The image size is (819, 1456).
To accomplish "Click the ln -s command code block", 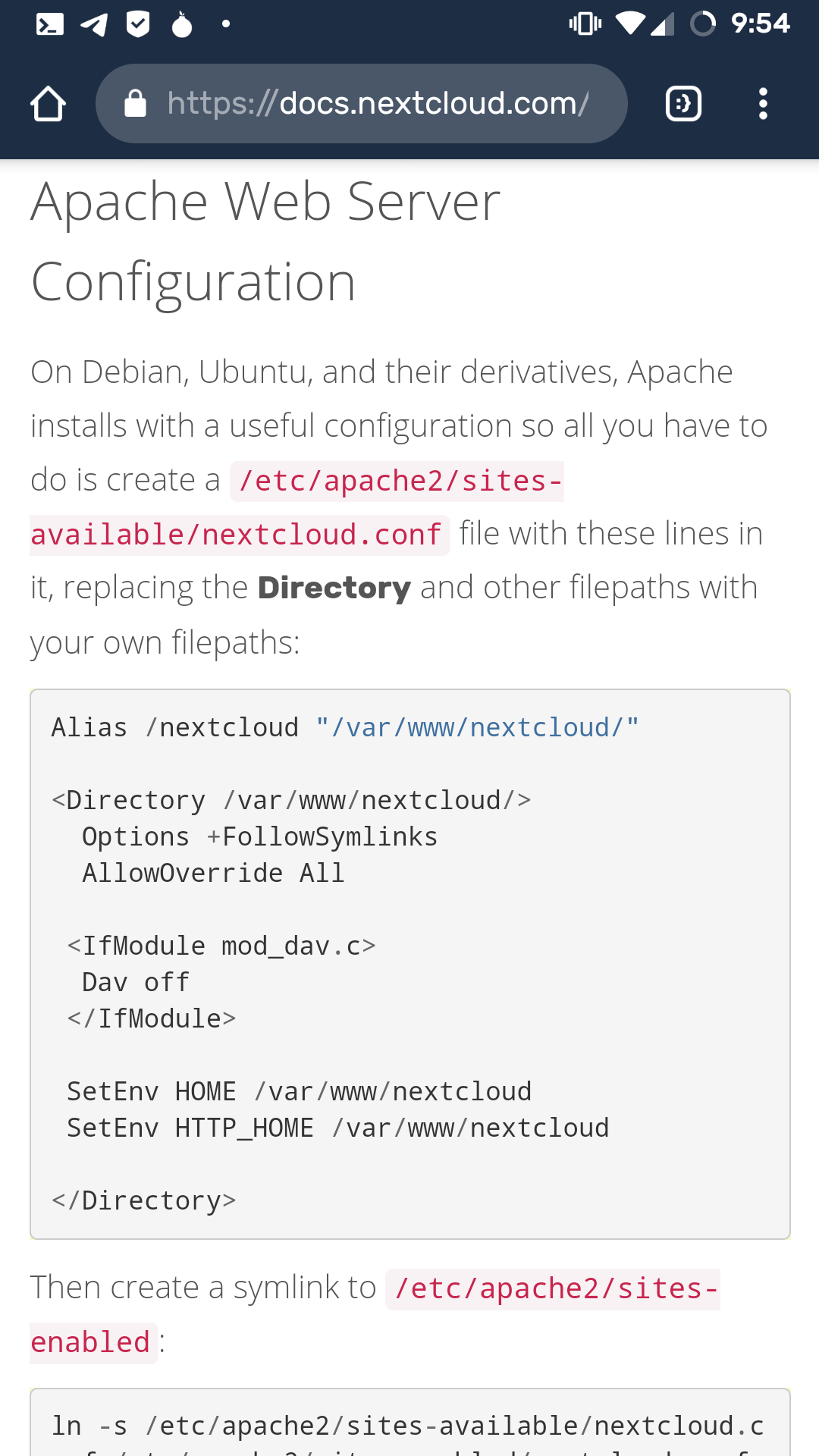I will pos(409,1427).
